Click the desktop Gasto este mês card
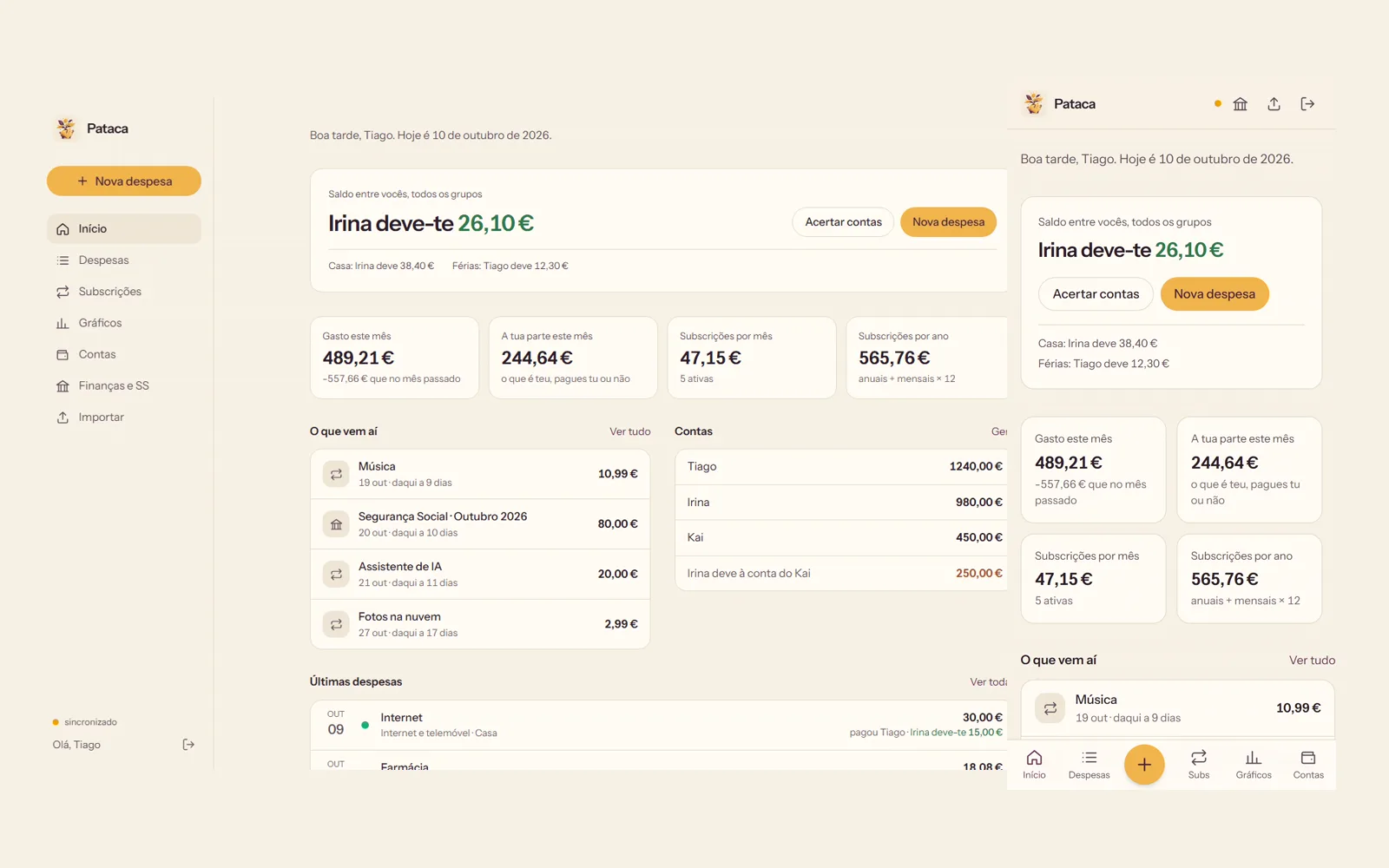Viewport: 1389px width, 868px height. click(395, 358)
